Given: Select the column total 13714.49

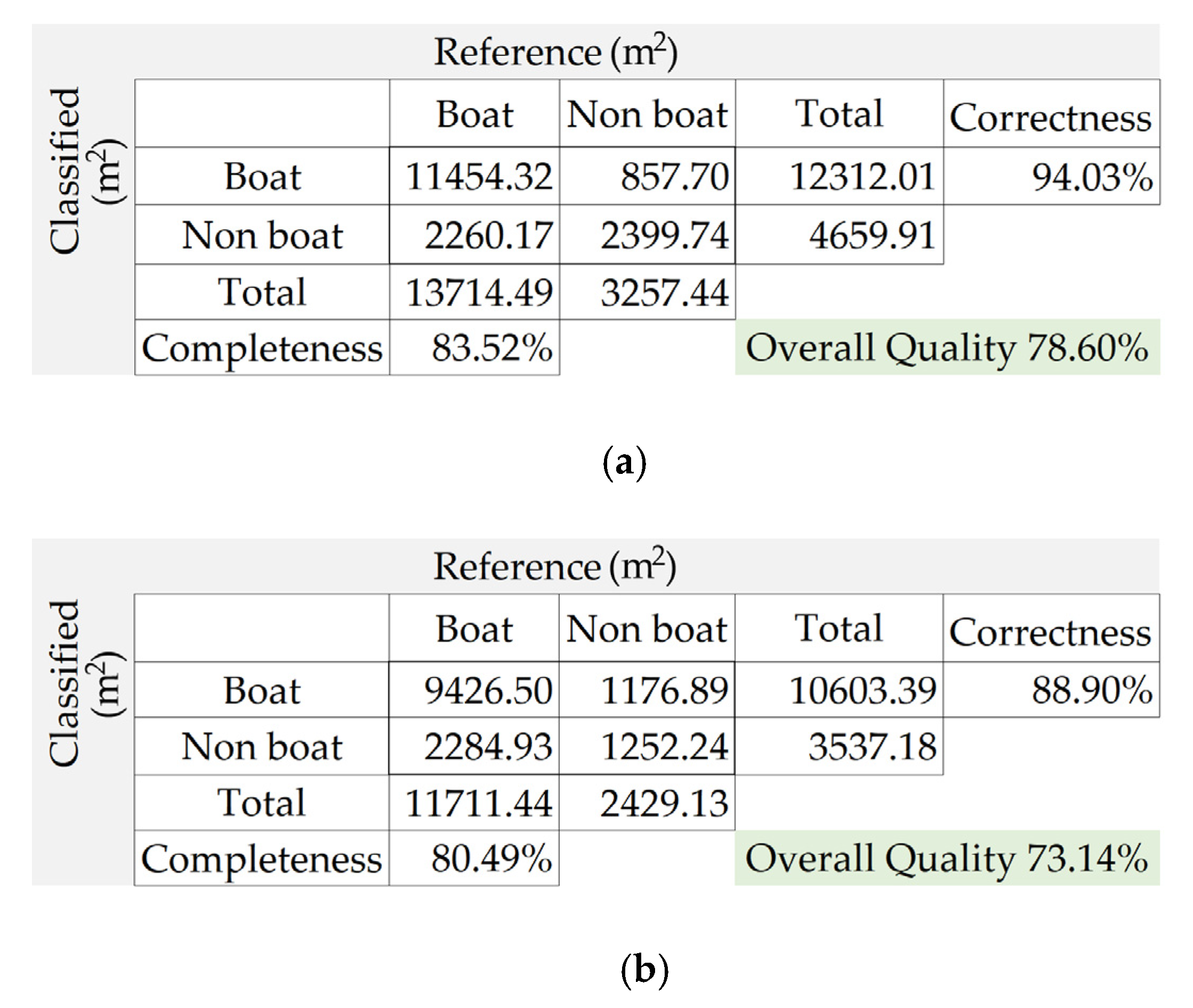Looking at the screenshot, I should (x=478, y=292).
